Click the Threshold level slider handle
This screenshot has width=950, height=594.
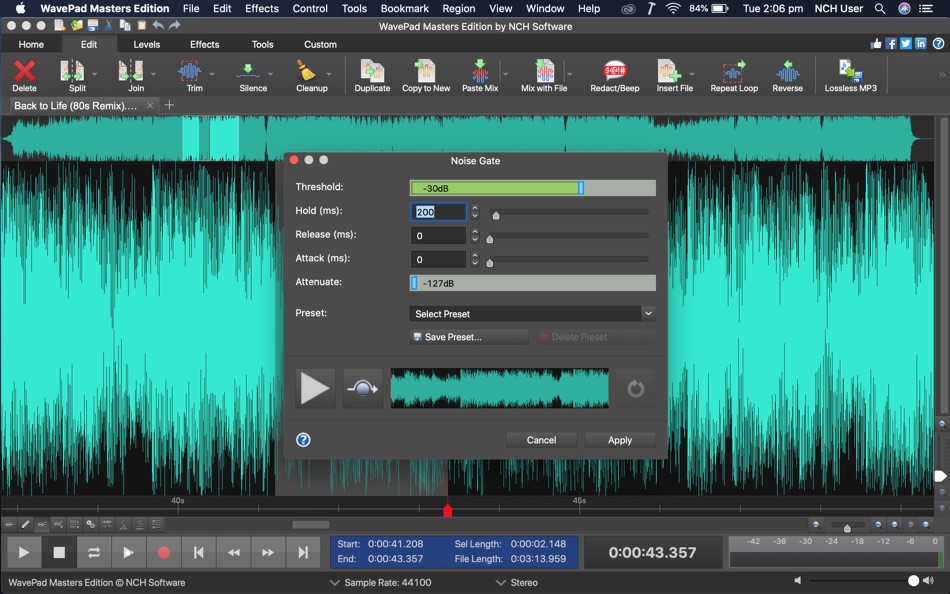581,188
